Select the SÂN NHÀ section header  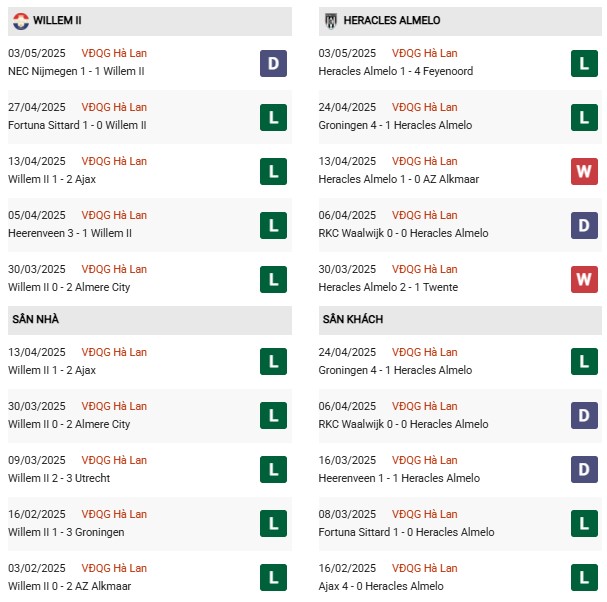coord(35,319)
